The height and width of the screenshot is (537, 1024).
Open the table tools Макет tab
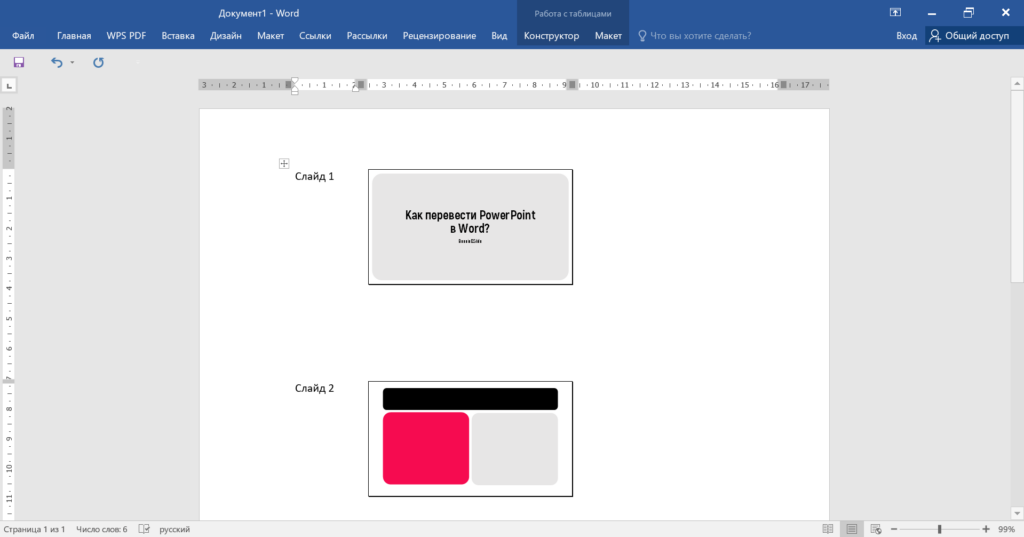pyautogui.click(x=608, y=36)
